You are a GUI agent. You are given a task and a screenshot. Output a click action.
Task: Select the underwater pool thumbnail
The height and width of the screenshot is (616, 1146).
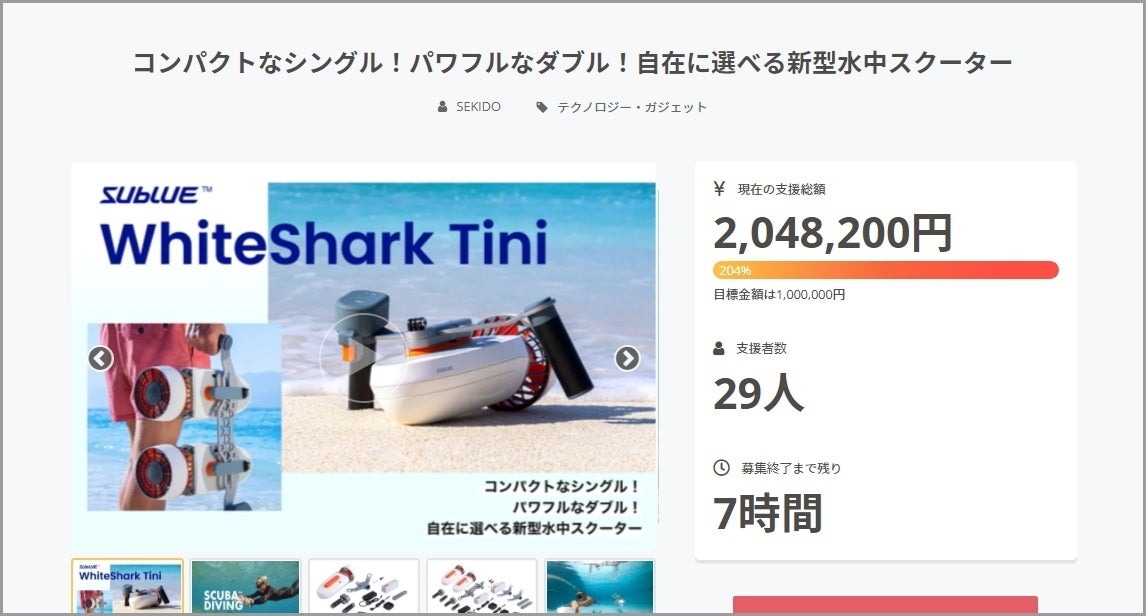[x=600, y=586]
